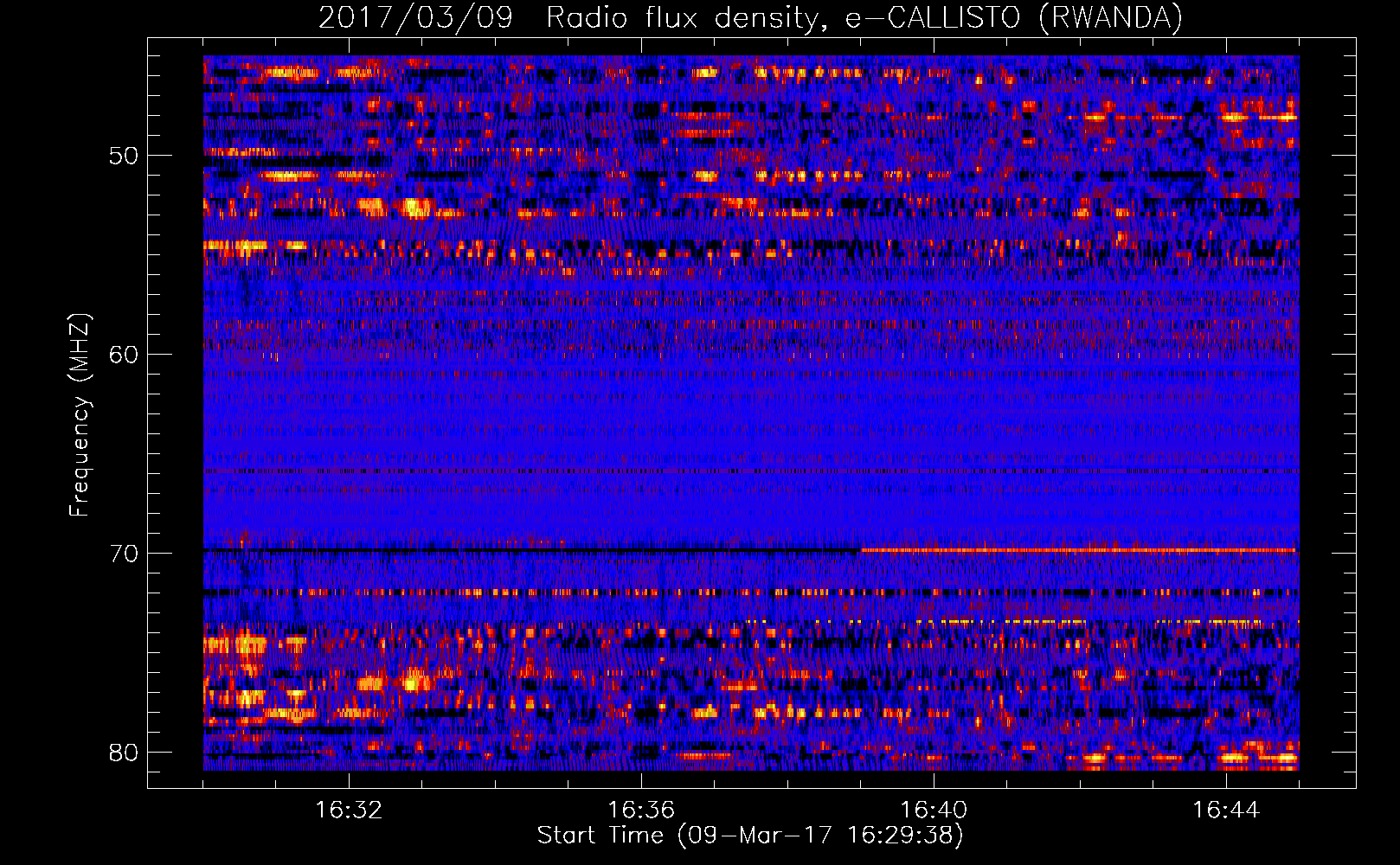The width and height of the screenshot is (1400, 865).
Task: Click the 16:32 time tick label
Action: point(349,811)
